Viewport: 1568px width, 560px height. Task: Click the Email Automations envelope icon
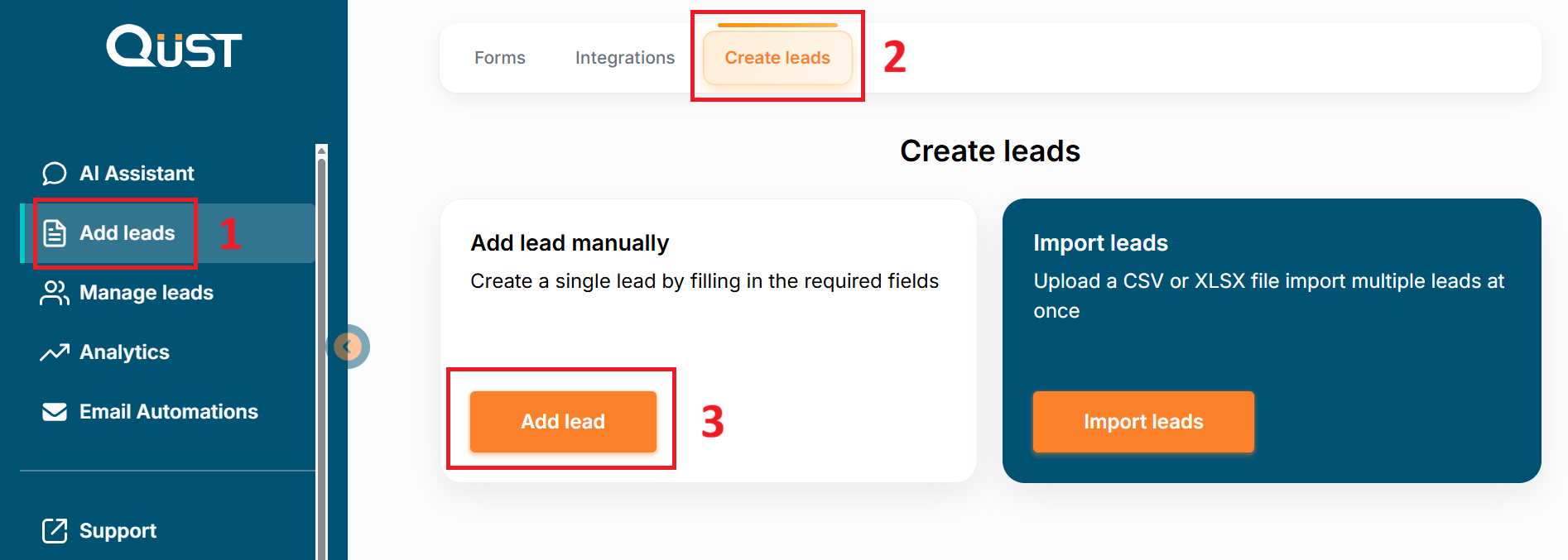tap(55, 412)
